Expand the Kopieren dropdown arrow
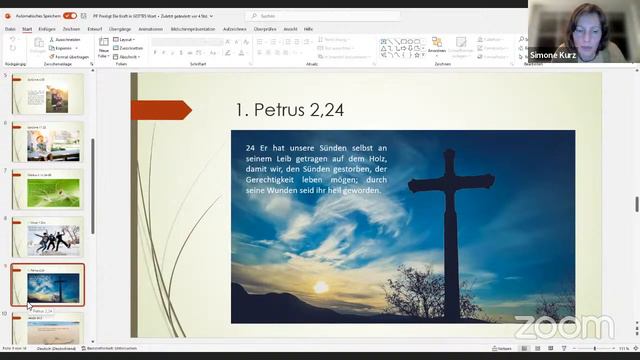This screenshot has width=640, height=360. [76, 48]
